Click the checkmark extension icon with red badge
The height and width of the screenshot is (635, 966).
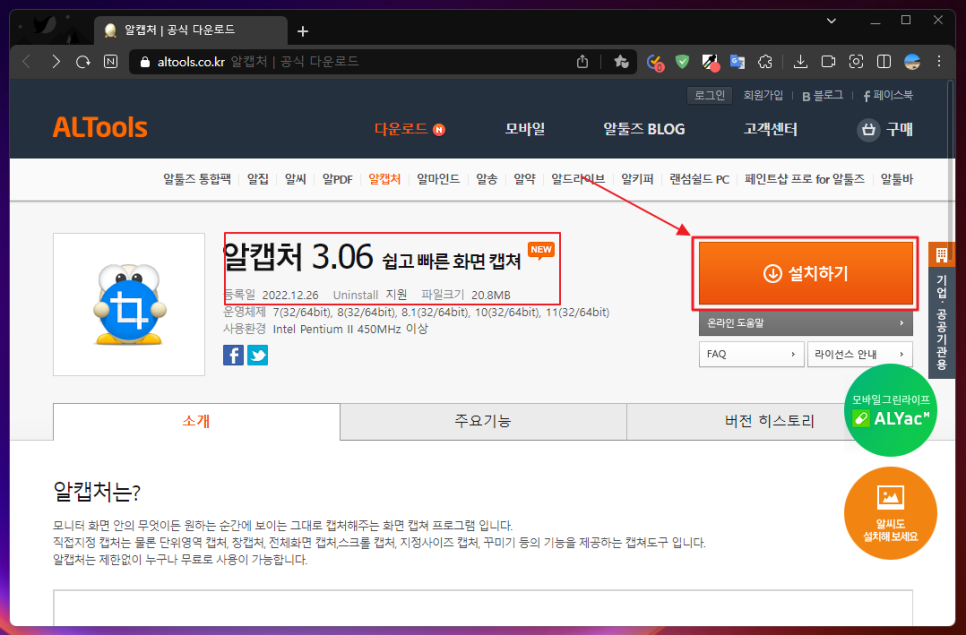(655, 62)
